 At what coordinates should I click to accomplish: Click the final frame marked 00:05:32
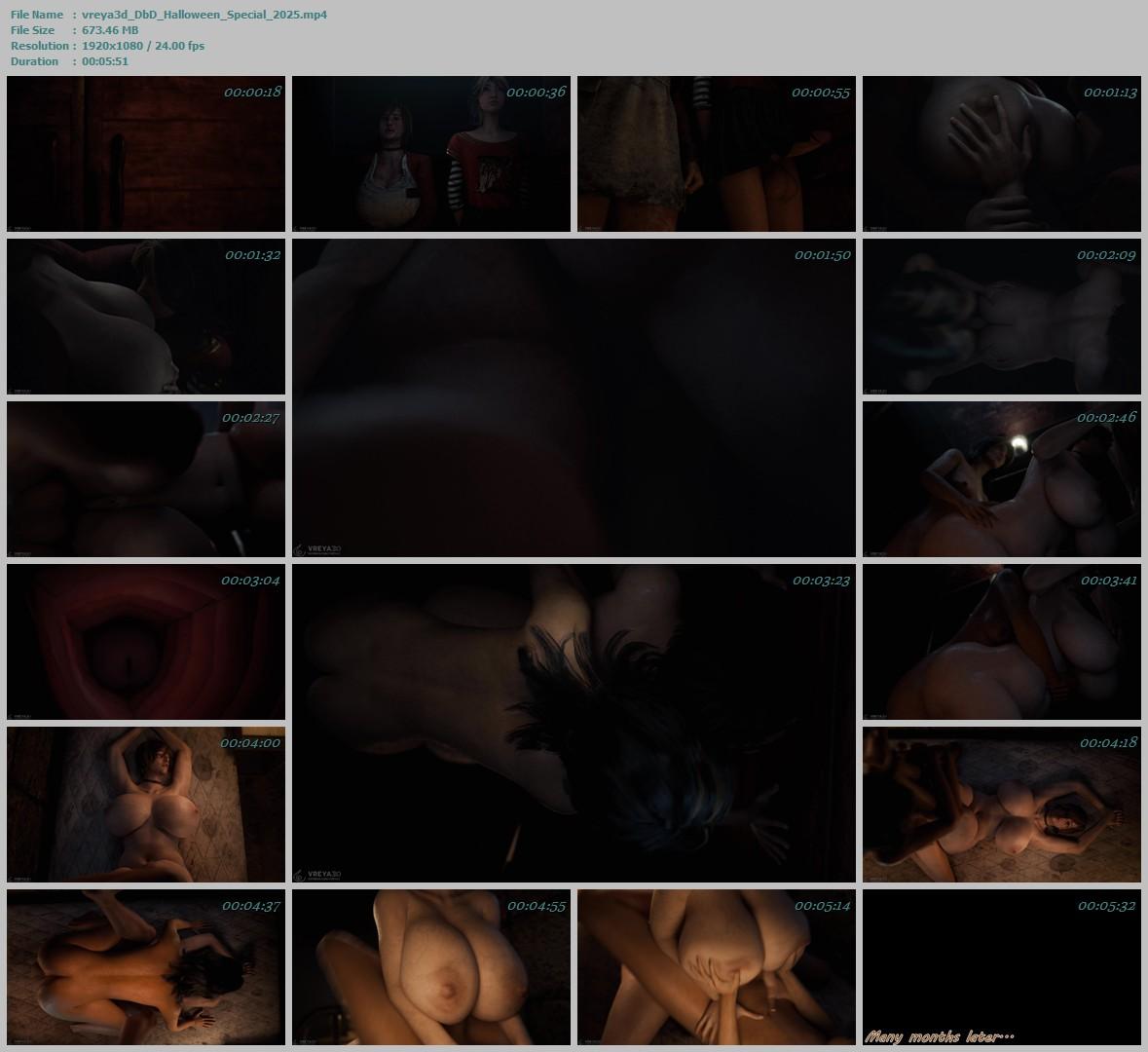(1001, 966)
